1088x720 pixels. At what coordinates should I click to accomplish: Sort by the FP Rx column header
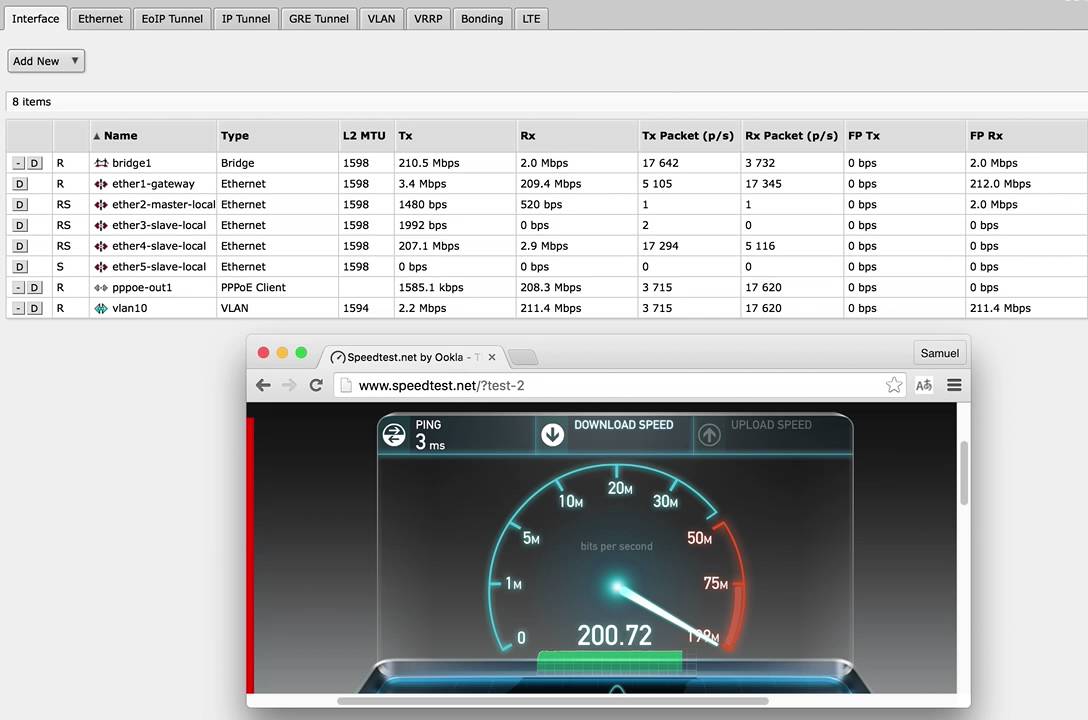(1026, 136)
